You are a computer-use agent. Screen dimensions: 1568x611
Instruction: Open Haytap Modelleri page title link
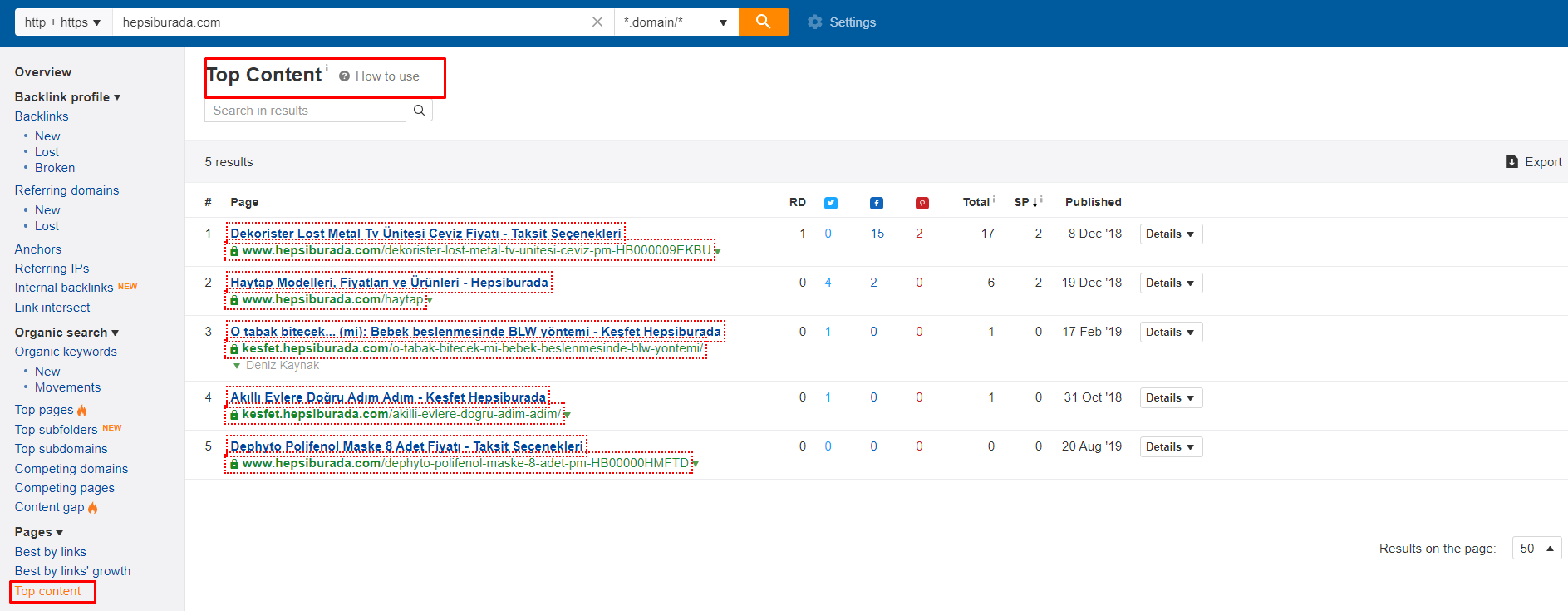tap(389, 283)
